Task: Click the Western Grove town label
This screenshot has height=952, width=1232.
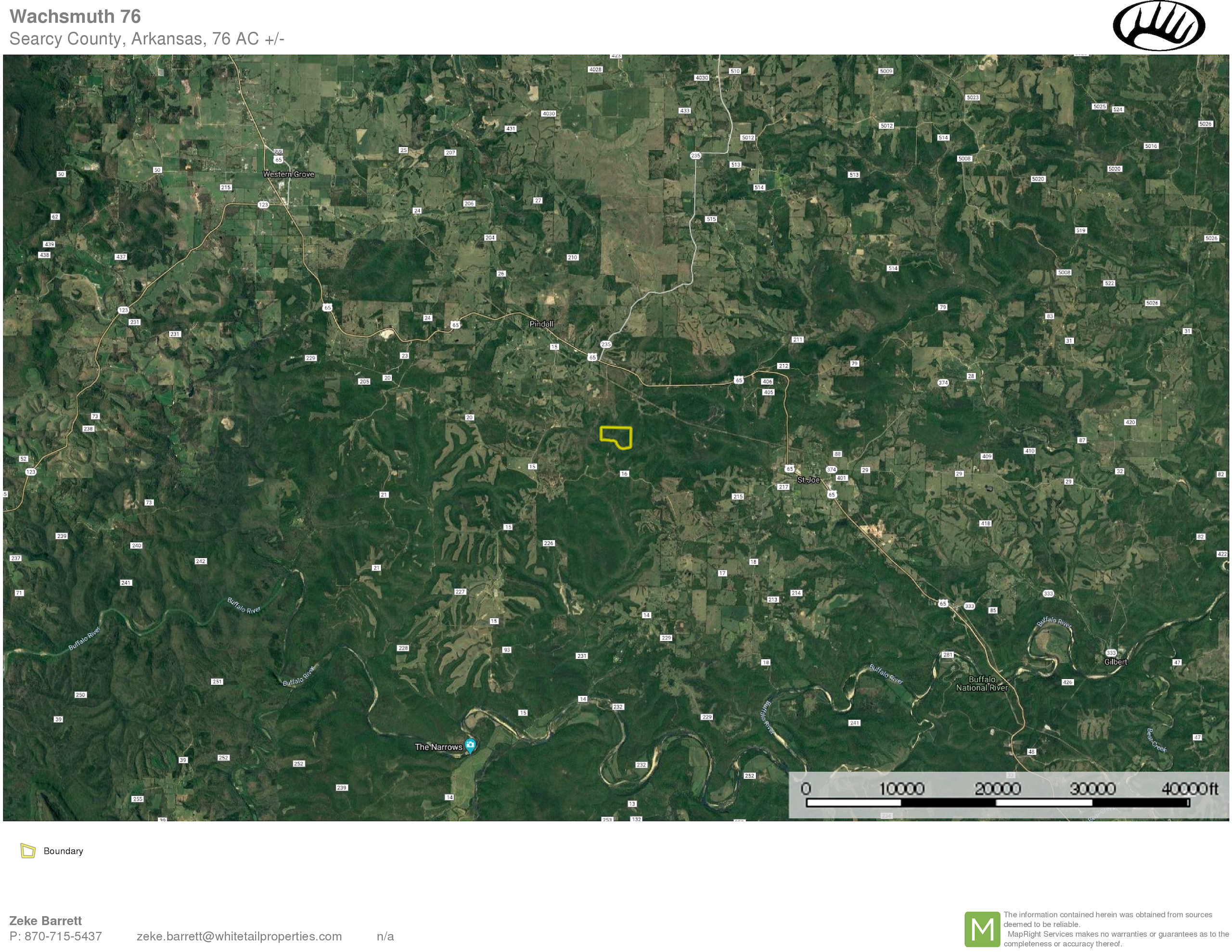Action: 288,174
